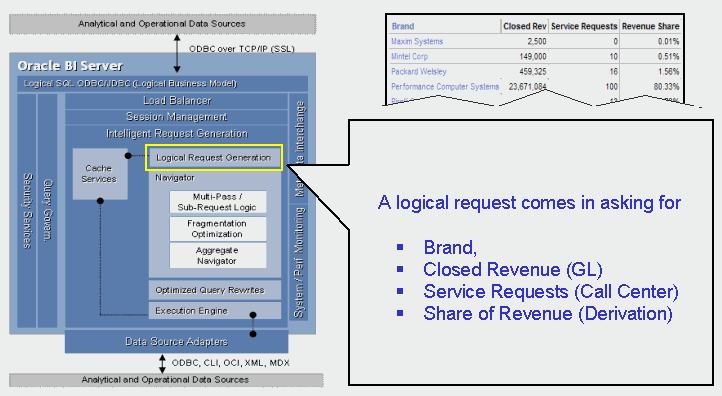722x396 pixels.
Task: Click the bottom Analytical and Operational Data Sources bar
Action: (166, 380)
